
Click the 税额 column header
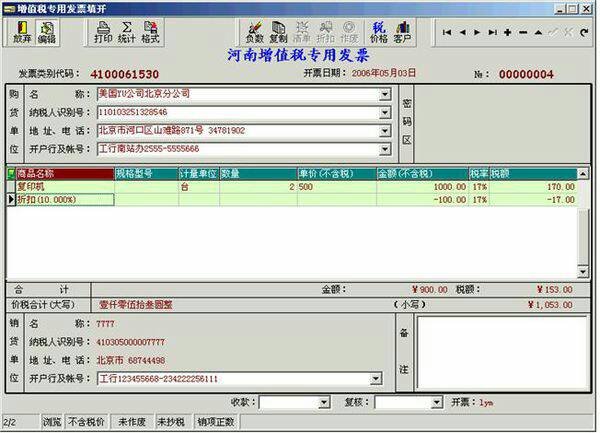click(533, 174)
